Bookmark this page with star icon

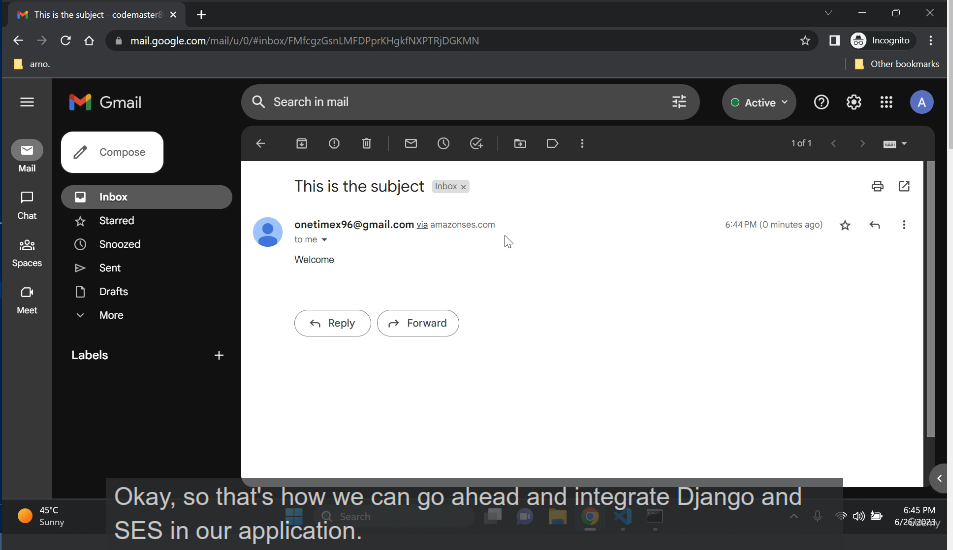click(x=805, y=41)
